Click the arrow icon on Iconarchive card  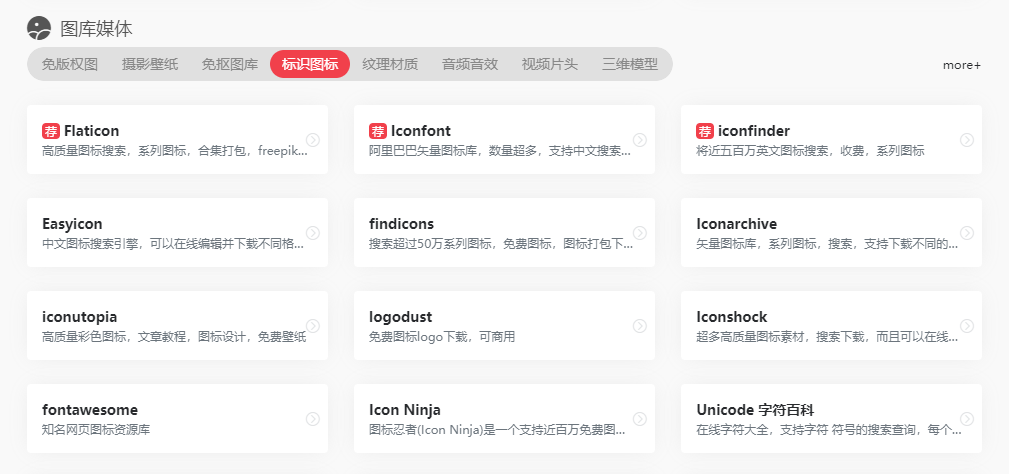[x=967, y=233]
